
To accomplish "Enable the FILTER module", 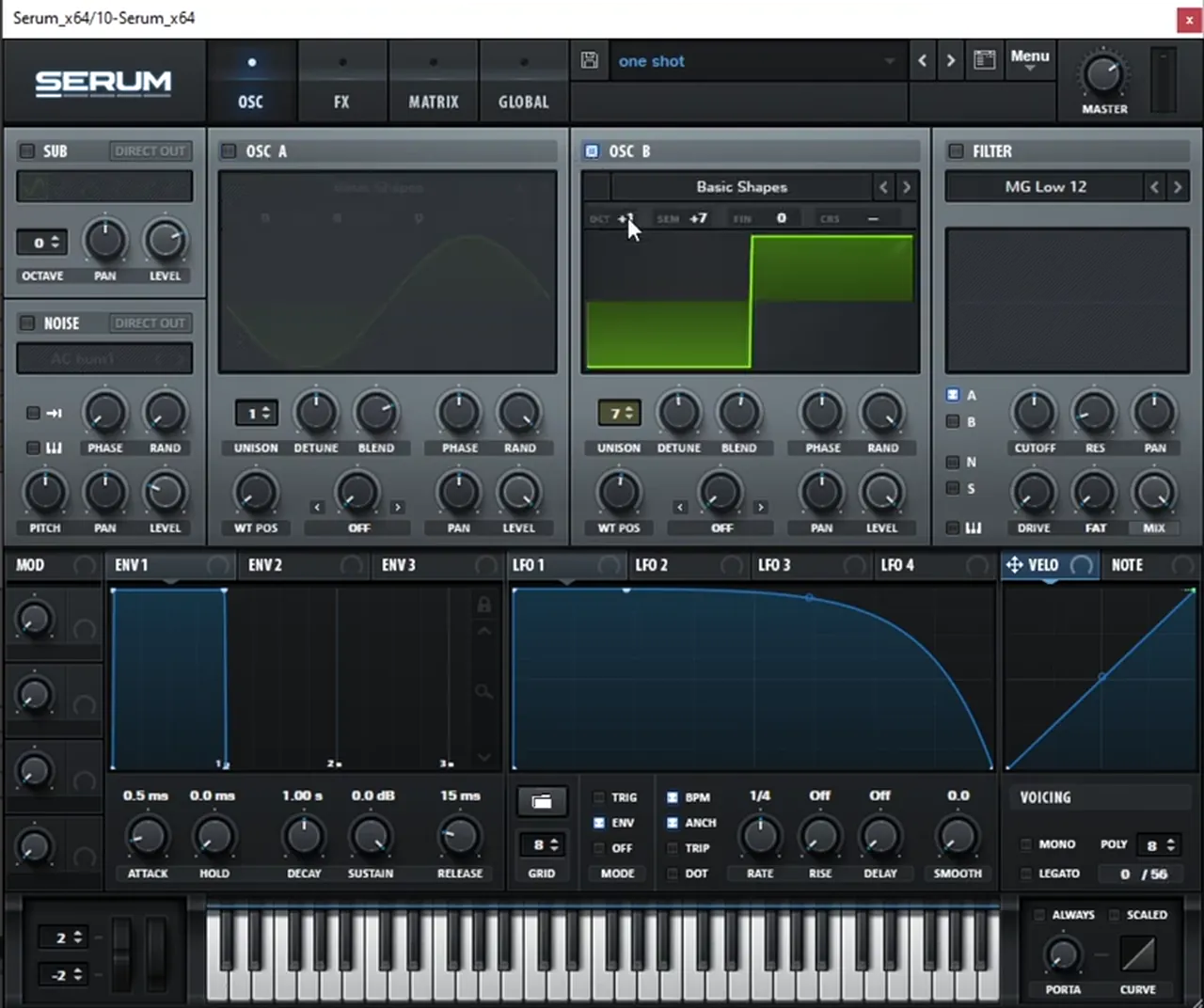I will [x=956, y=150].
